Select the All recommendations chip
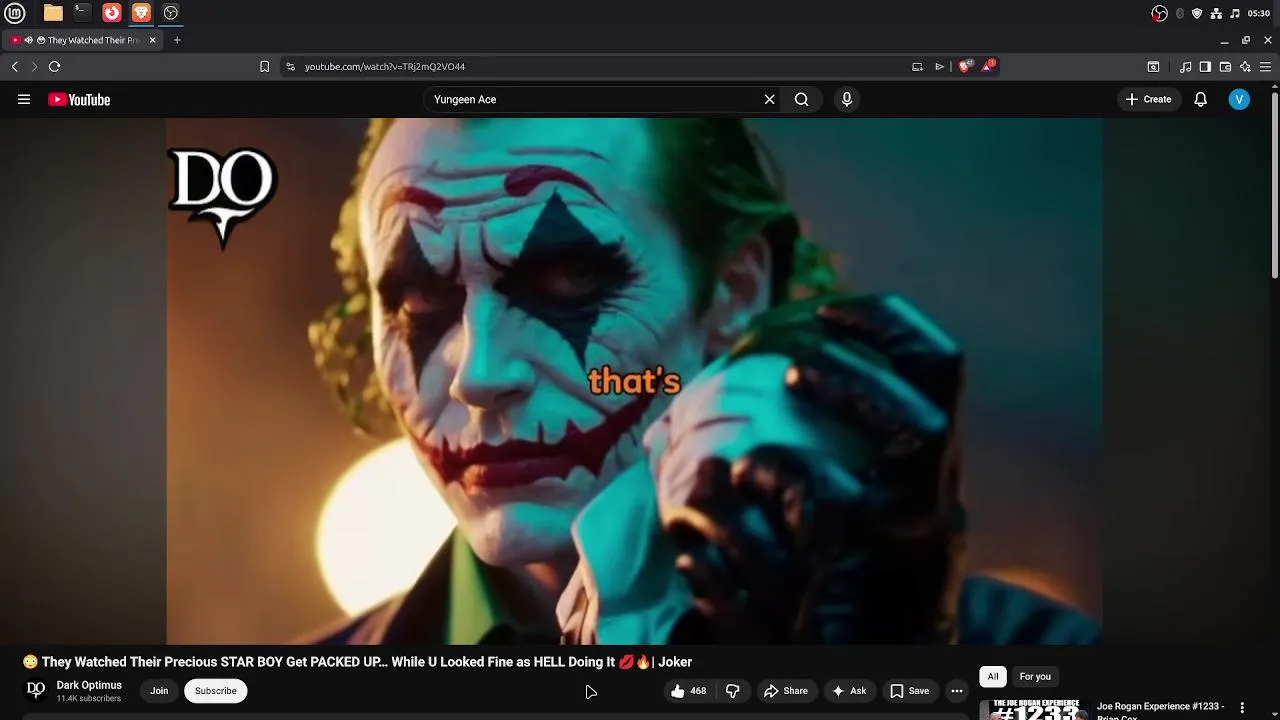Screen dimensions: 1280x720 [993, 677]
